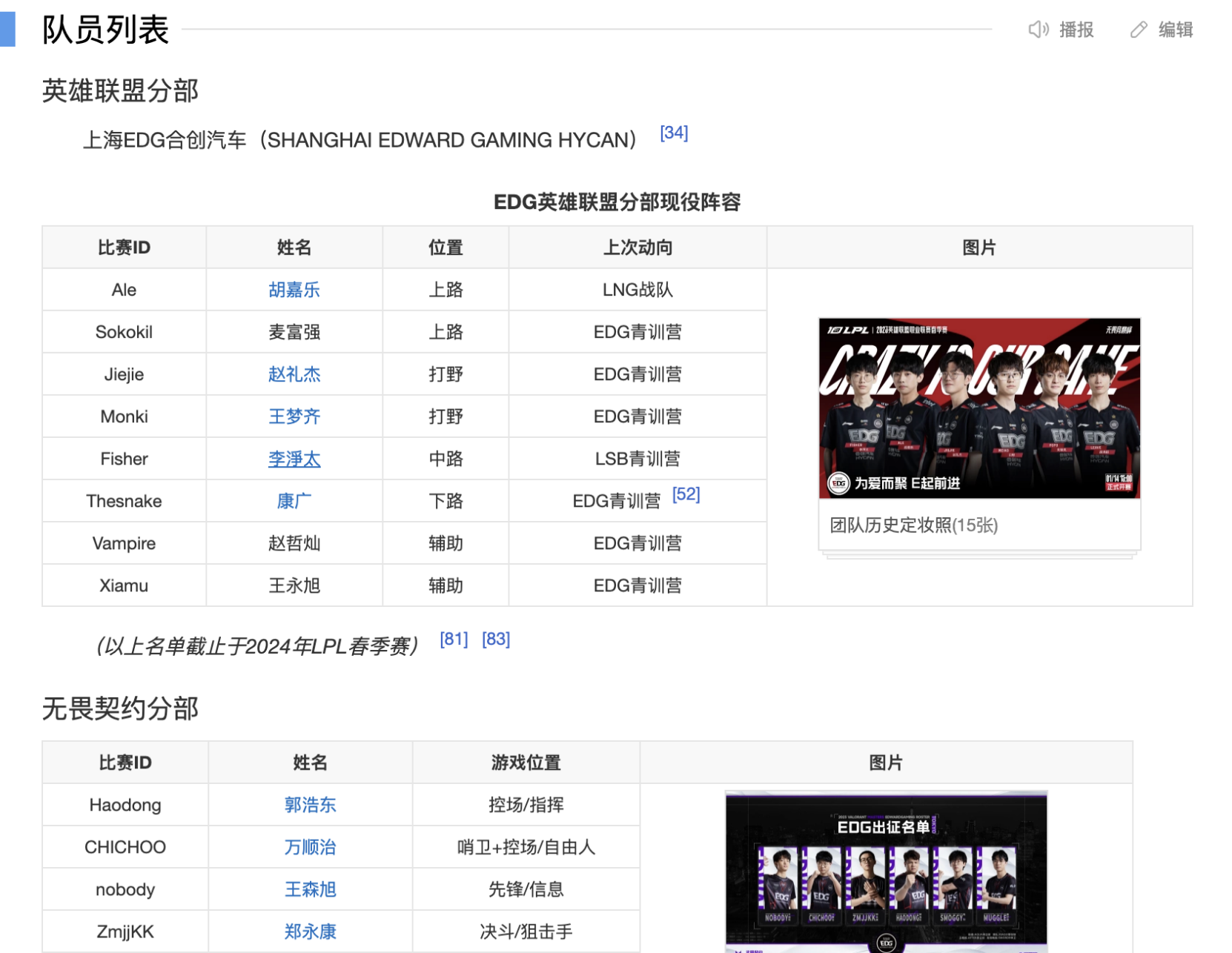Click the 位置 column header

446,248
